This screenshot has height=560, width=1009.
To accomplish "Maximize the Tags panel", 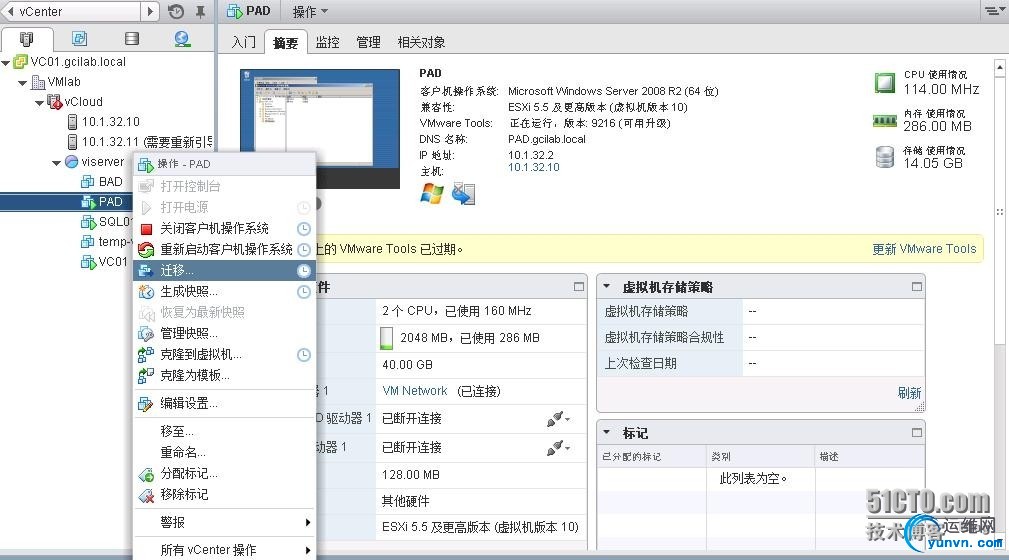I will (x=917, y=433).
